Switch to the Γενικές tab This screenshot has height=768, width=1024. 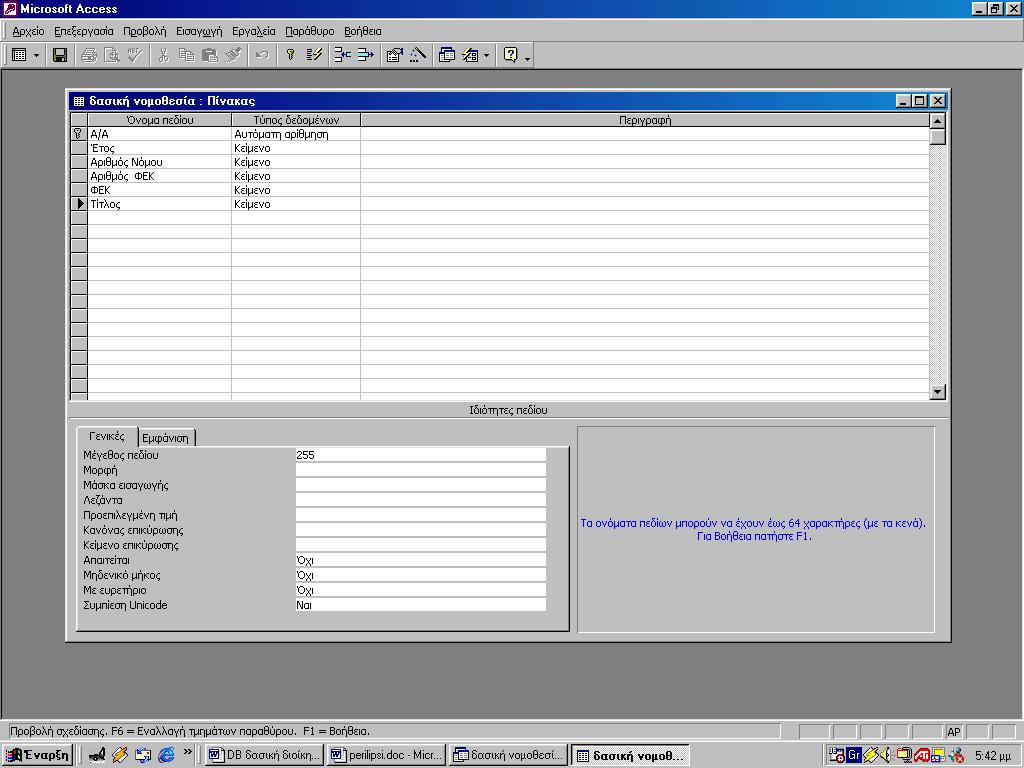106,436
